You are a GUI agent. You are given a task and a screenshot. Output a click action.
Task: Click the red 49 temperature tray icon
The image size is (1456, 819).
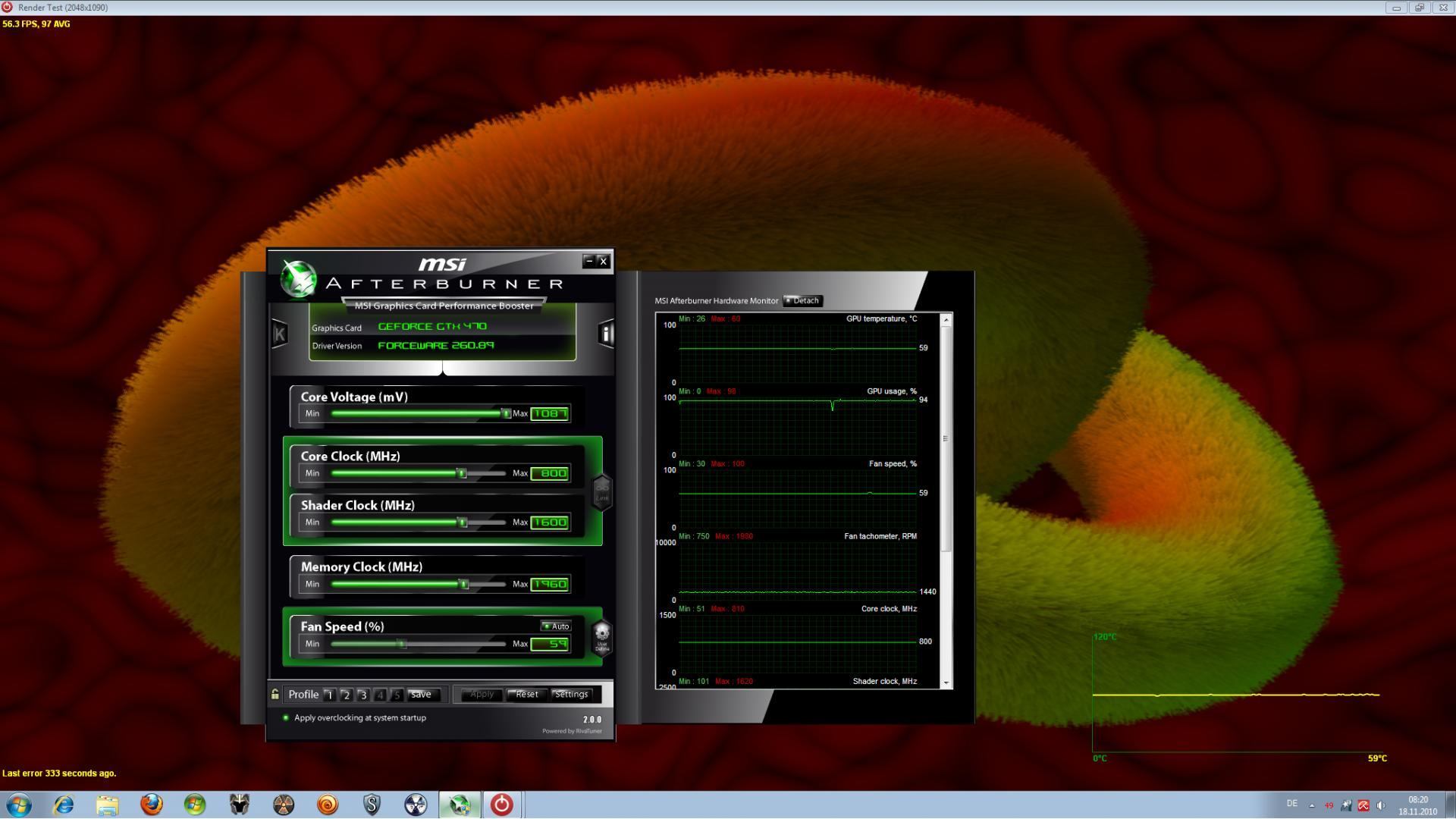[x=1329, y=805]
